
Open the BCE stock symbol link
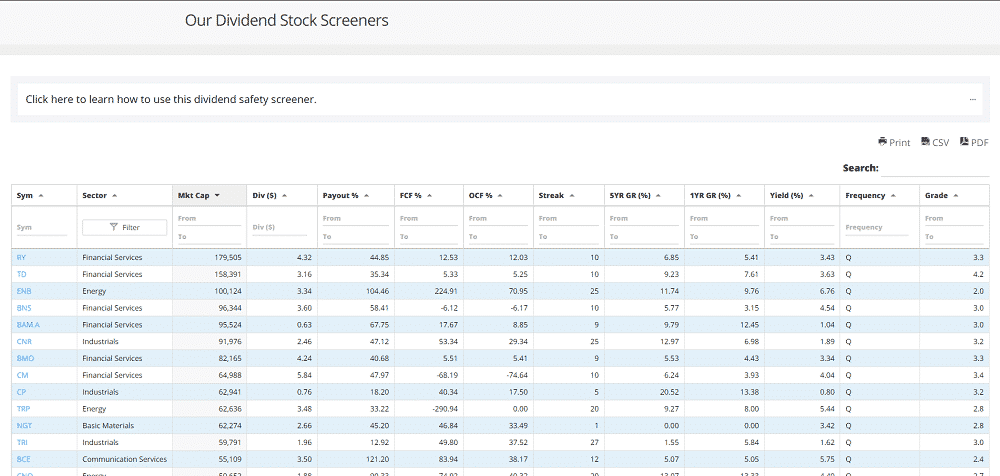[25, 459]
